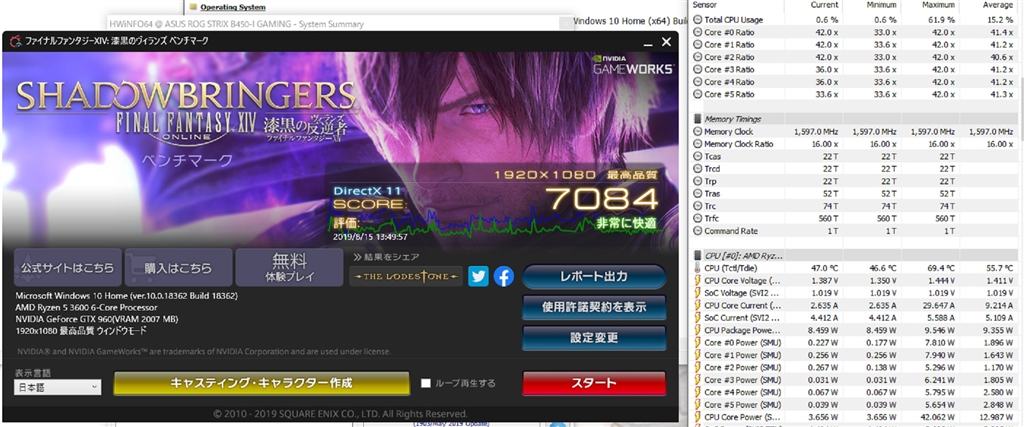Click the Average column header
1024x427 pixels.
pyautogui.click(x=999, y=5)
